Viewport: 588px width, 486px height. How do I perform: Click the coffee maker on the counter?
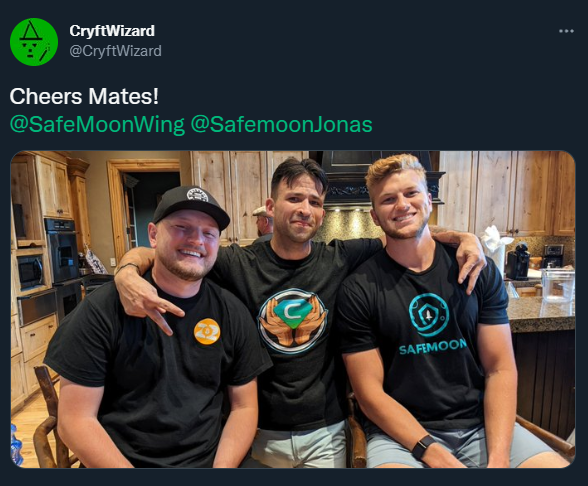518,261
